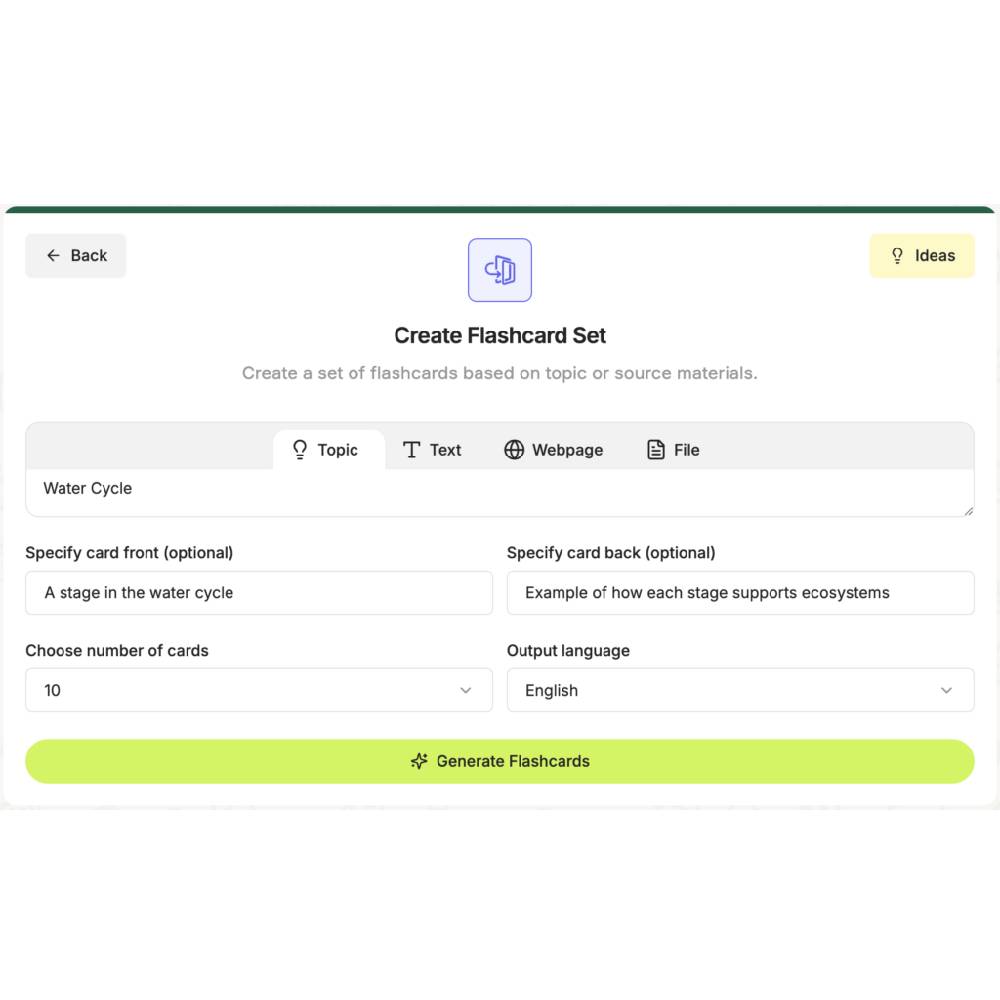Screen dimensions: 1000x1000
Task: Open the number of cards dropdown
Action: (x=258, y=690)
